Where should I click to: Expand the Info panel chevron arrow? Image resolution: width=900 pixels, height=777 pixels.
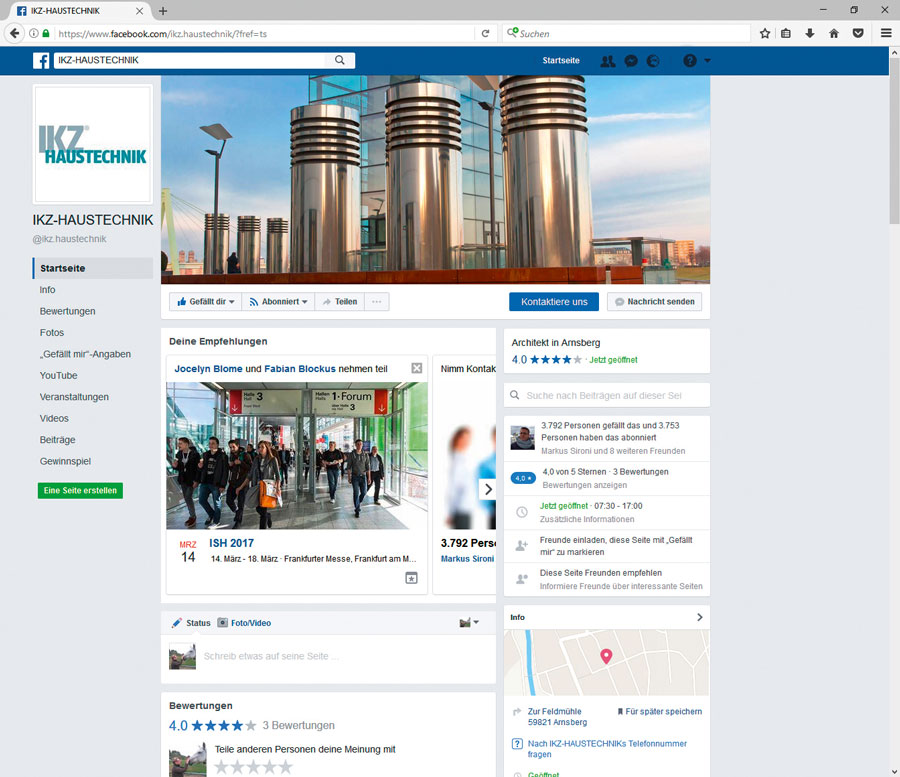point(700,617)
